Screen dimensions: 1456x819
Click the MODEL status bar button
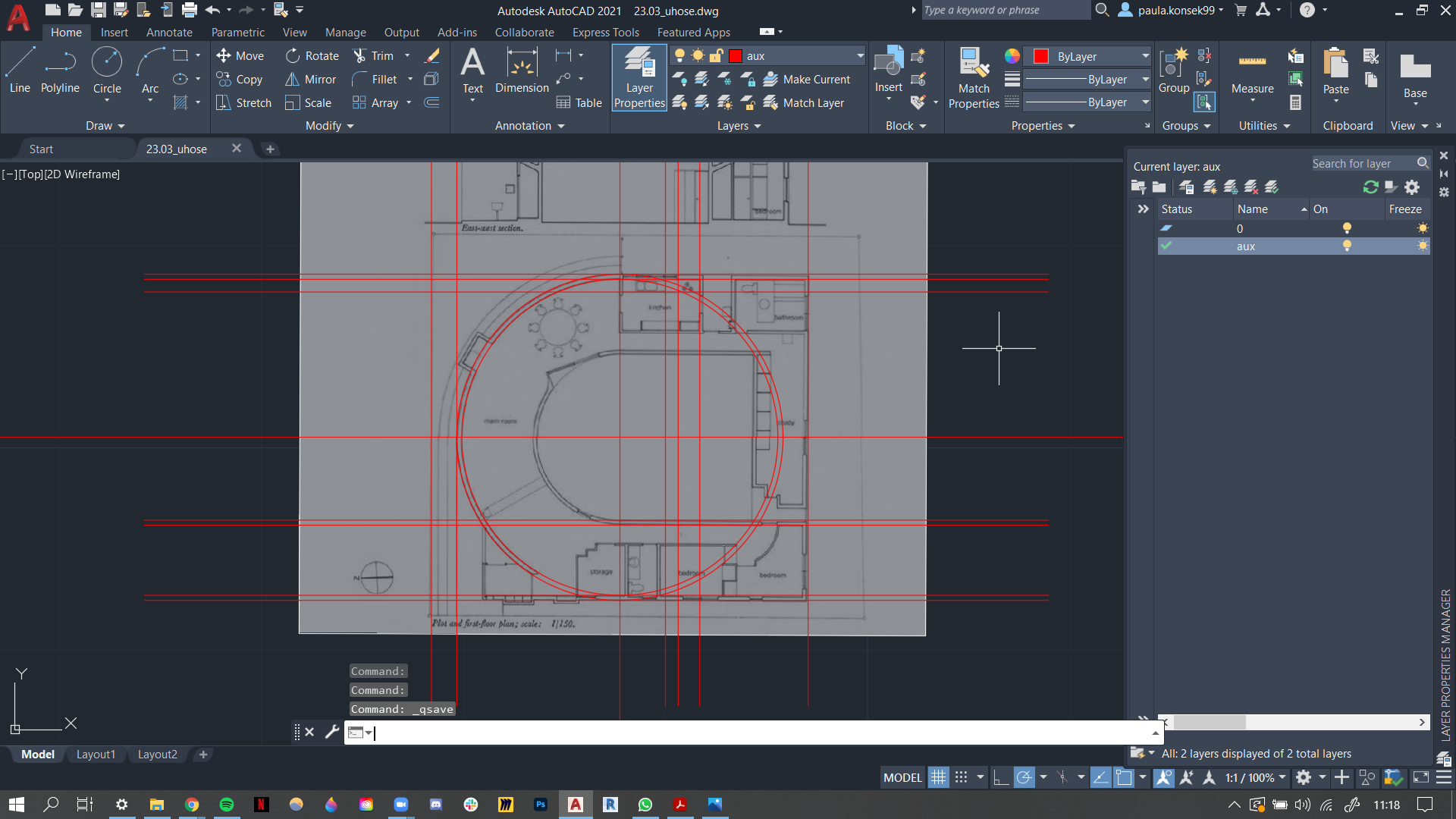[902, 777]
